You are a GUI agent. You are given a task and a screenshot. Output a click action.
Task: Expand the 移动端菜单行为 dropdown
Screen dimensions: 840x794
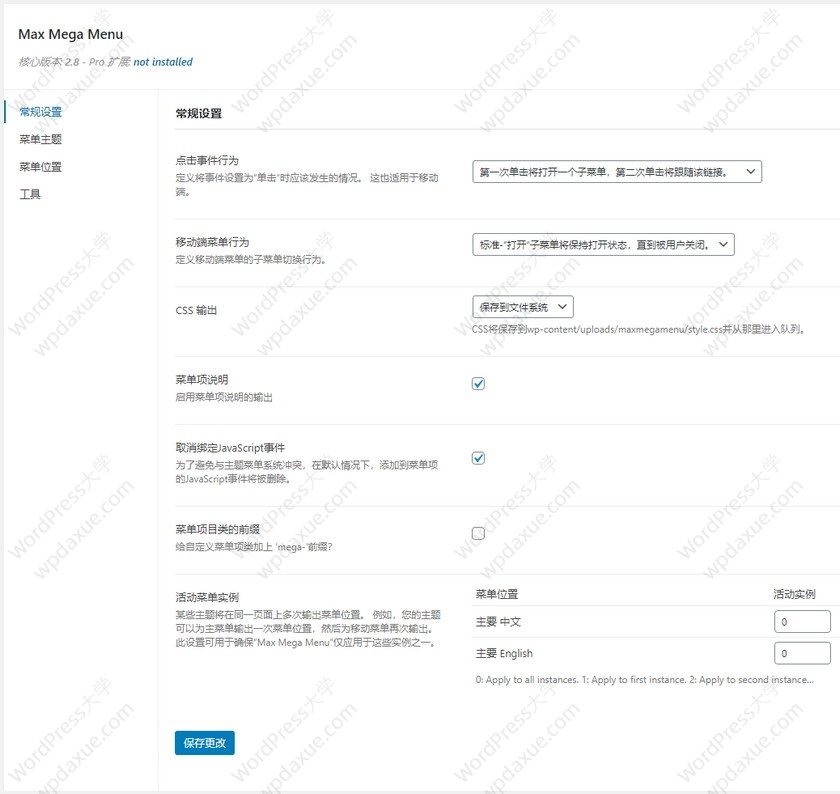pyautogui.click(x=603, y=244)
